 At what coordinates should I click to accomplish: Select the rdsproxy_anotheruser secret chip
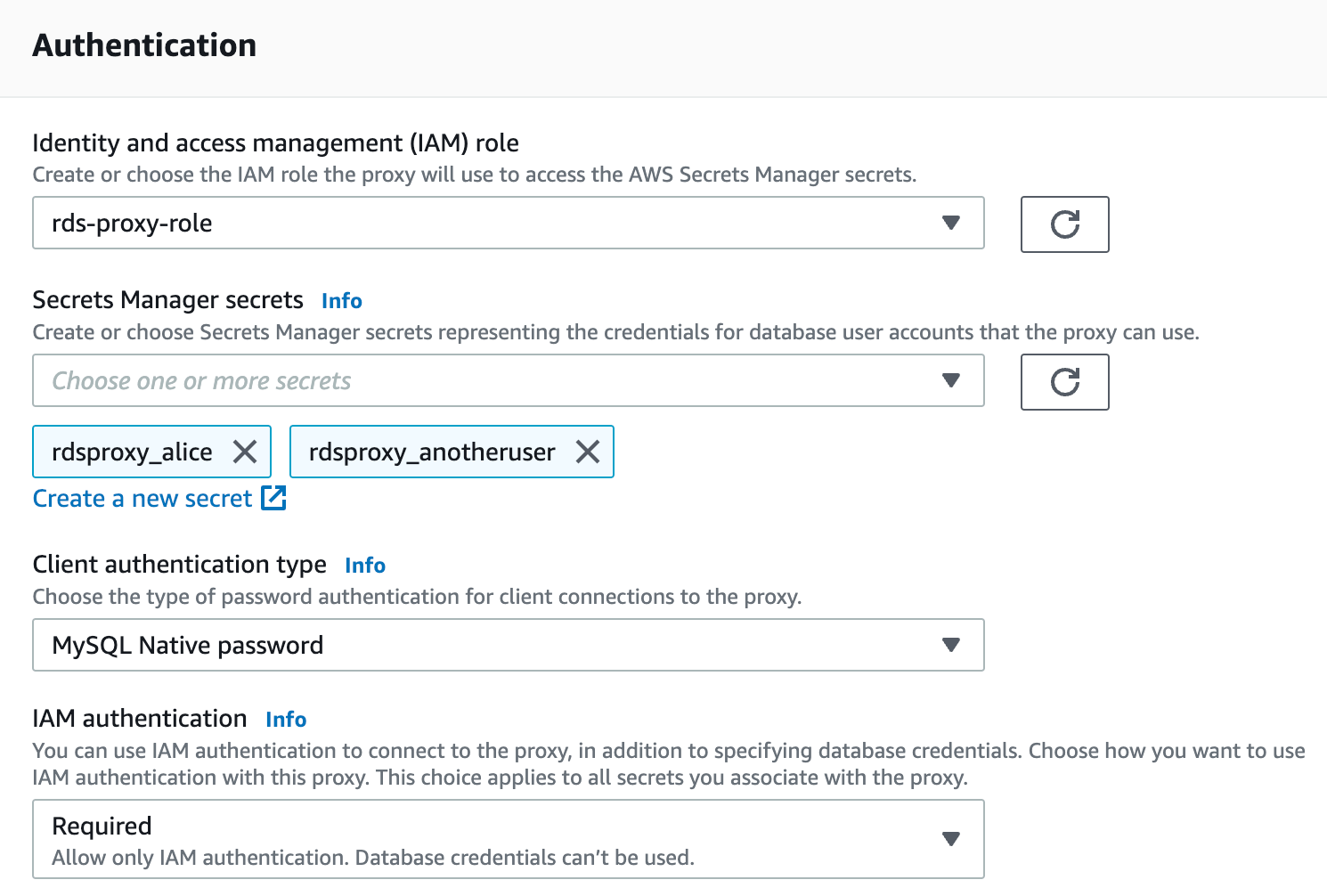[x=430, y=452]
